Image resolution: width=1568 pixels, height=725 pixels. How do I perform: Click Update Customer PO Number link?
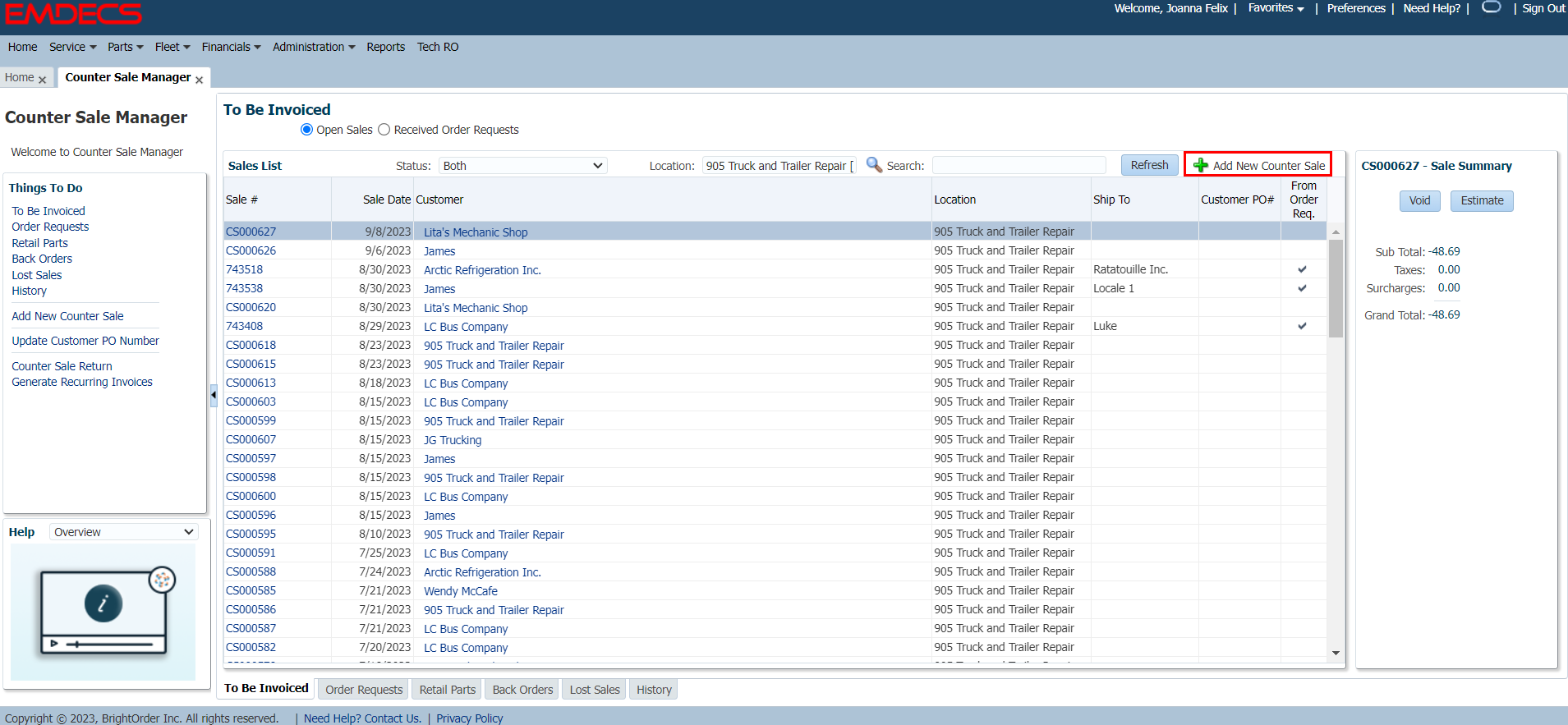[x=85, y=341]
